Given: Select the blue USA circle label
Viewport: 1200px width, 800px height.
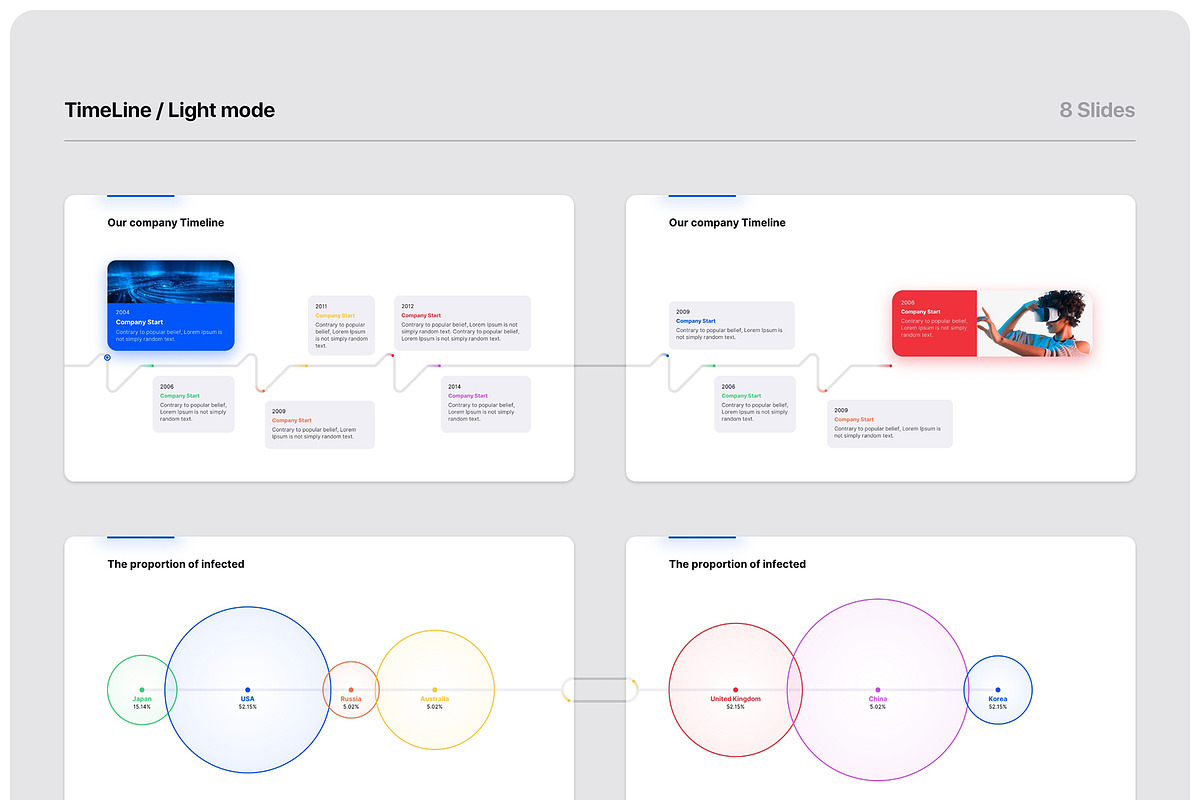Looking at the screenshot, I should [247, 699].
